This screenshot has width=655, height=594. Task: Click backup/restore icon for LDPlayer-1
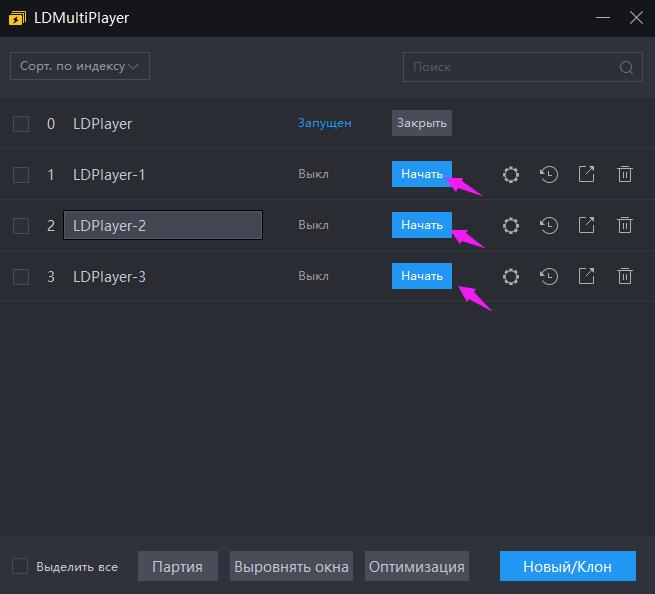click(549, 175)
